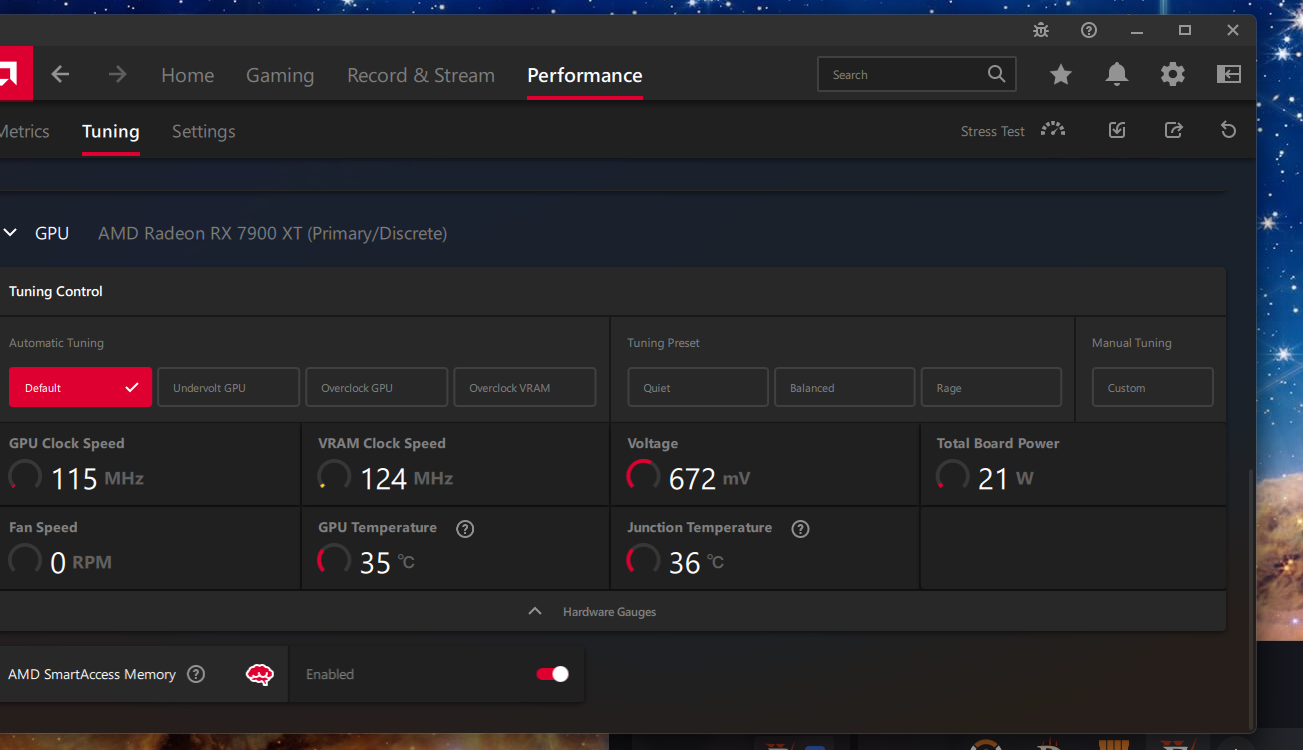Viewport: 1303px width, 750px height.
Task: Open the Home tab
Action: (188, 75)
